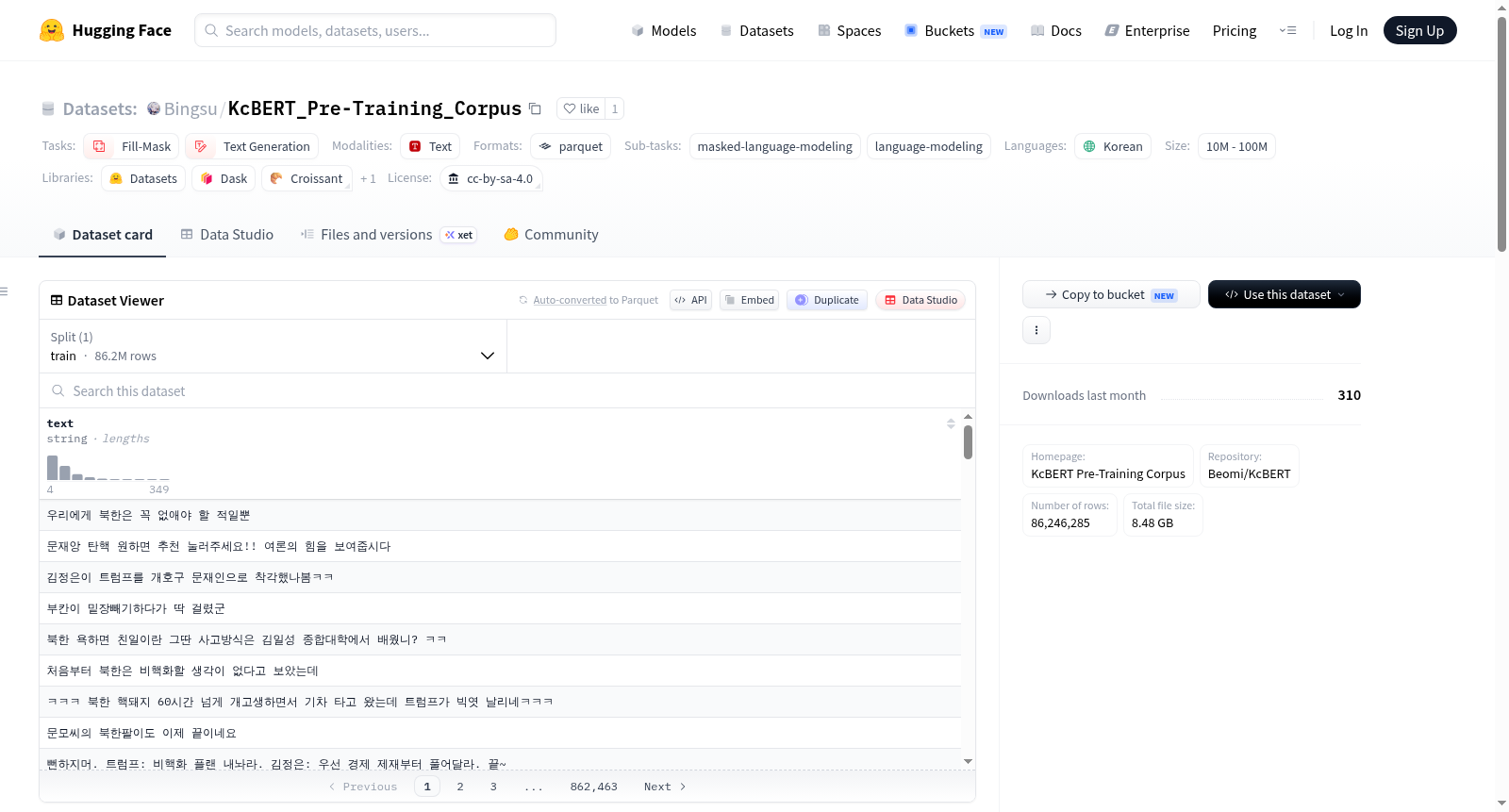This screenshot has height=812, width=1509.
Task: Select the Fill-Mask task tag
Action: pyautogui.click(x=131, y=146)
